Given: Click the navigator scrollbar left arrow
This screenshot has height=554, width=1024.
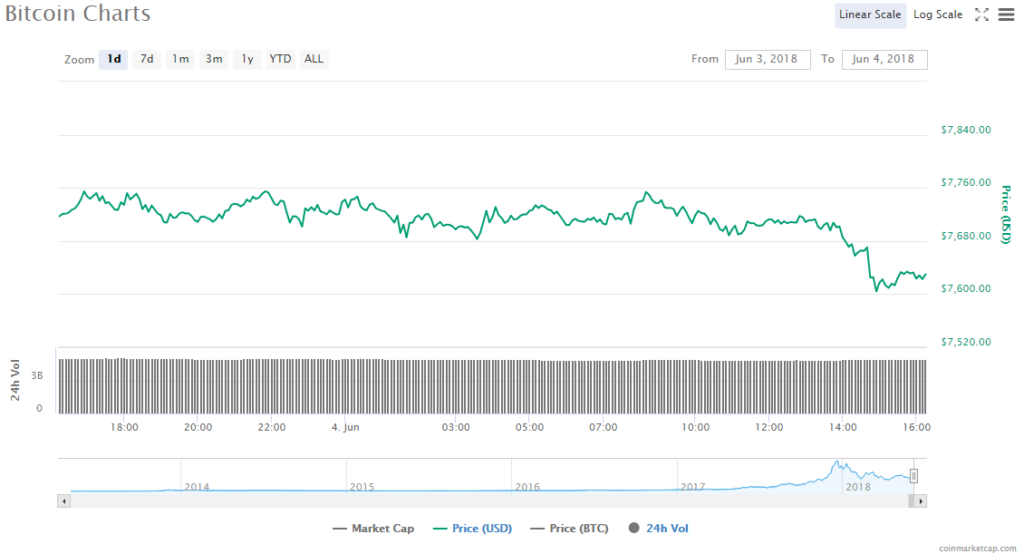Looking at the screenshot, I should (64, 499).
